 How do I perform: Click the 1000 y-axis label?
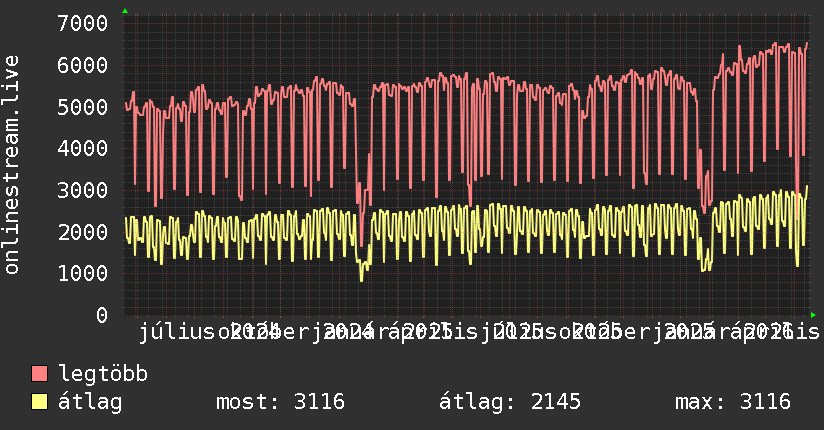[x=83, y=273]
